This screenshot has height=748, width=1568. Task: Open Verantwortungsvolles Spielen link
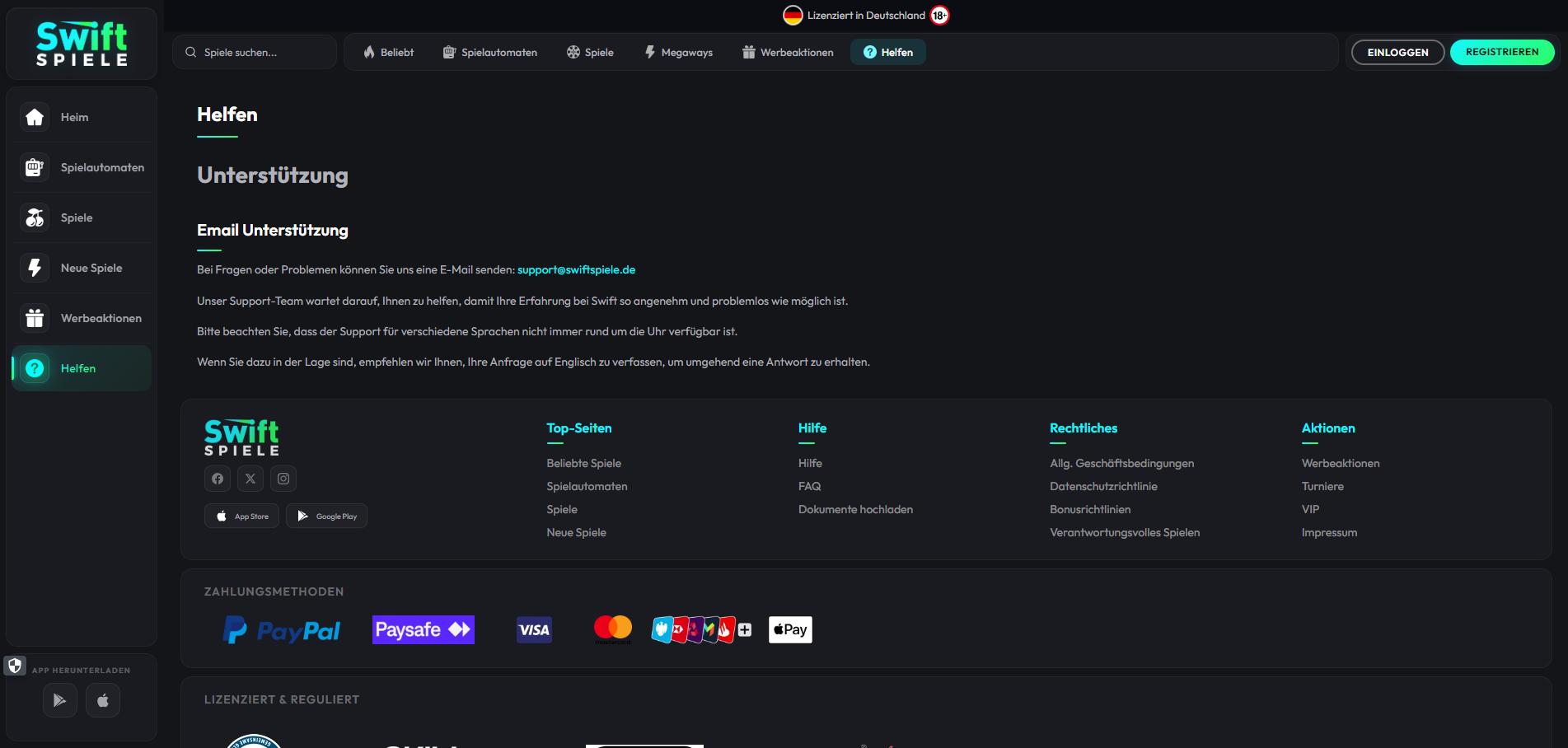[x=1125, y=532]
